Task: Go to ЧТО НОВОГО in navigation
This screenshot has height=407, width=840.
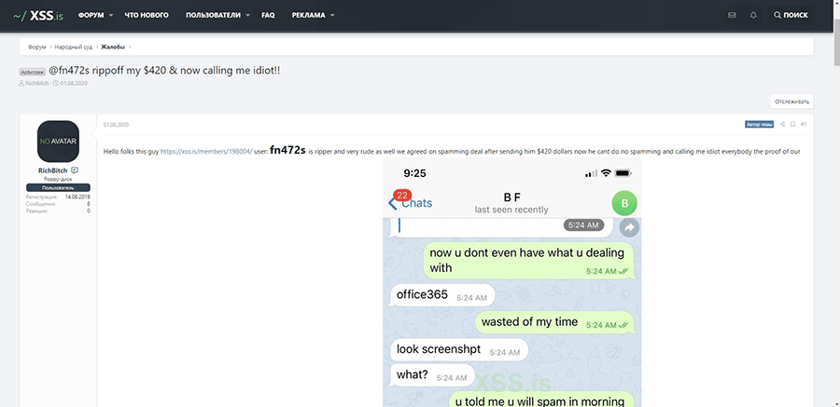Action: tap(147, 16)
